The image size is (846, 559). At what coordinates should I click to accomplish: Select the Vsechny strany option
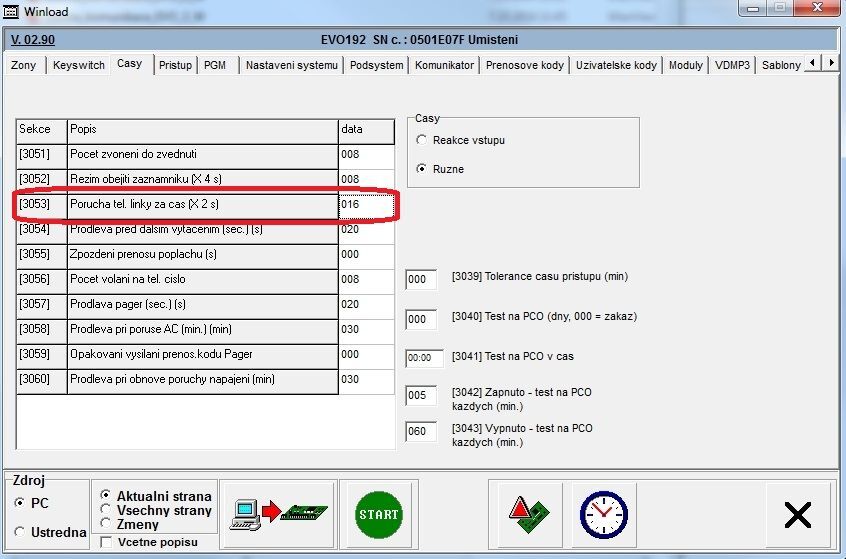[x=107, y=509]
